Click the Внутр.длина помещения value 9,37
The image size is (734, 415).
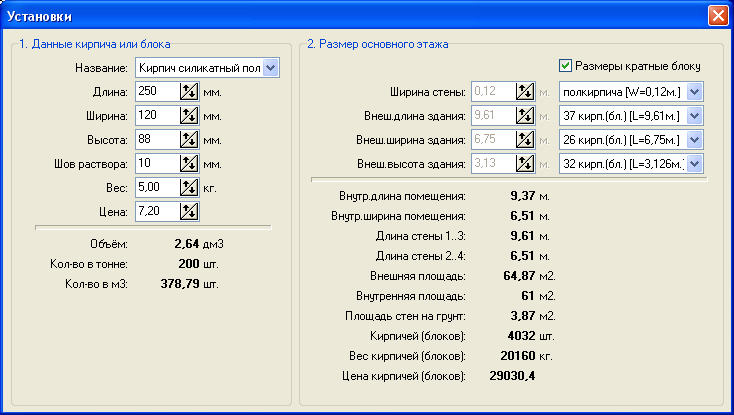523,196
